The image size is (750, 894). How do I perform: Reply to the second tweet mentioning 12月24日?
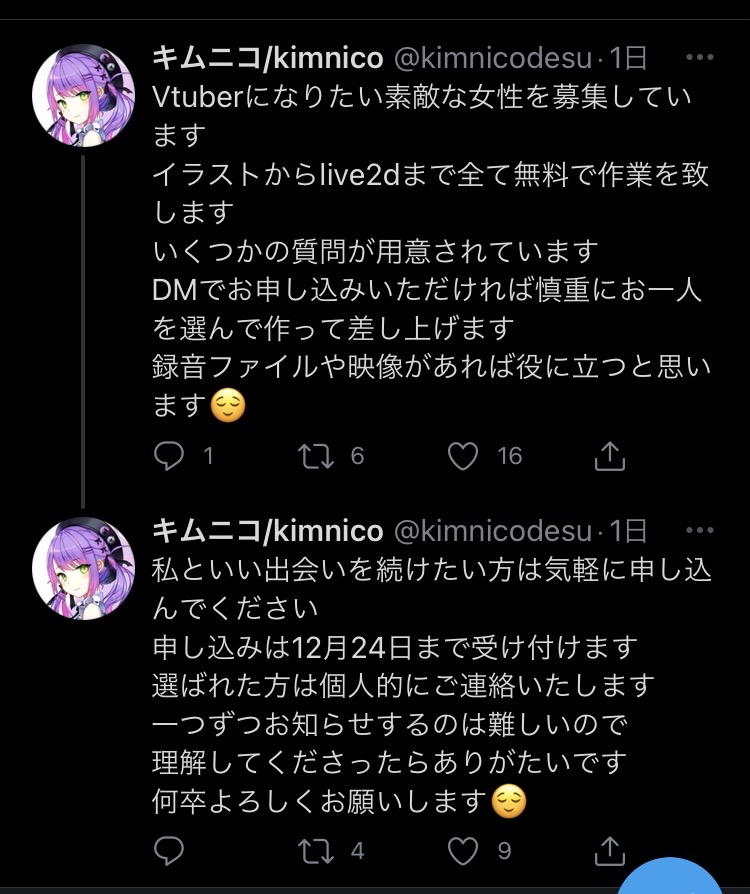[x=170, y=850]
